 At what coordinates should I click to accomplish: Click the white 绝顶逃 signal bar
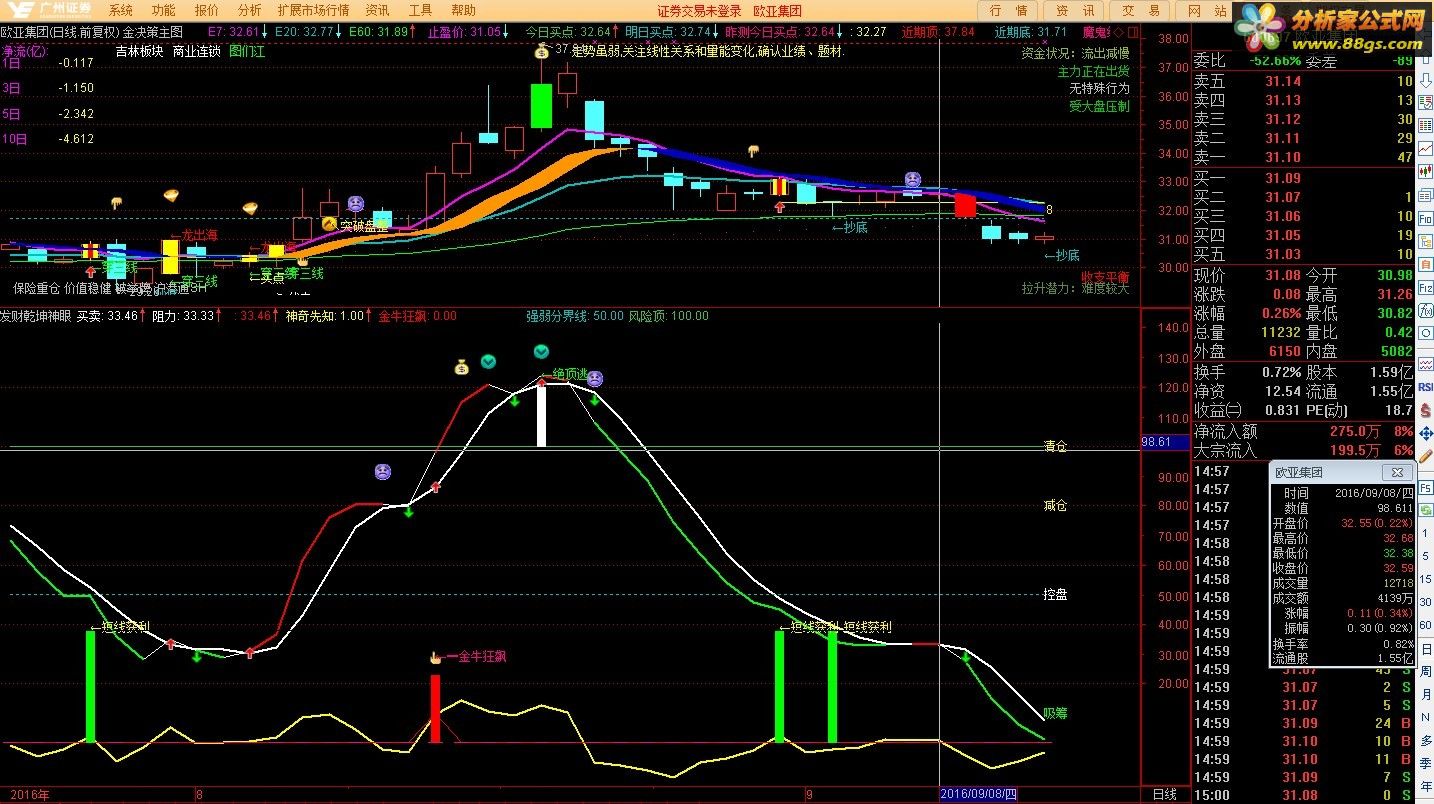pyautogui.click(x=541, y=415)
